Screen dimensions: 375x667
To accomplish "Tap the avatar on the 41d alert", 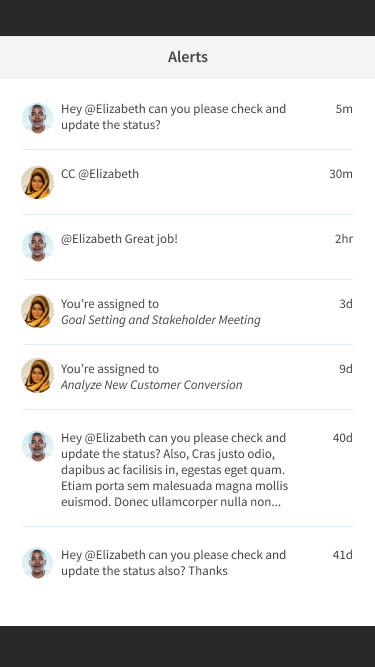I will 37,563.
